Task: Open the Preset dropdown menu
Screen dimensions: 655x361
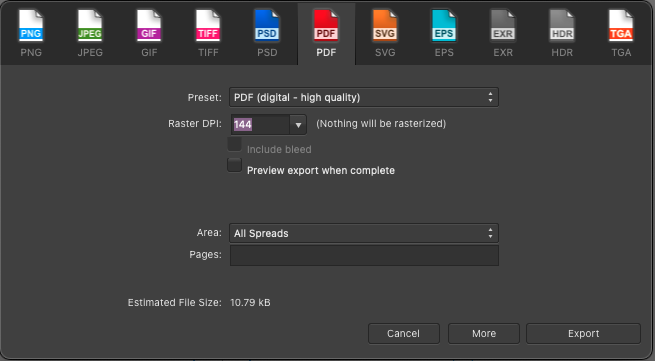Action: [363, 97]
